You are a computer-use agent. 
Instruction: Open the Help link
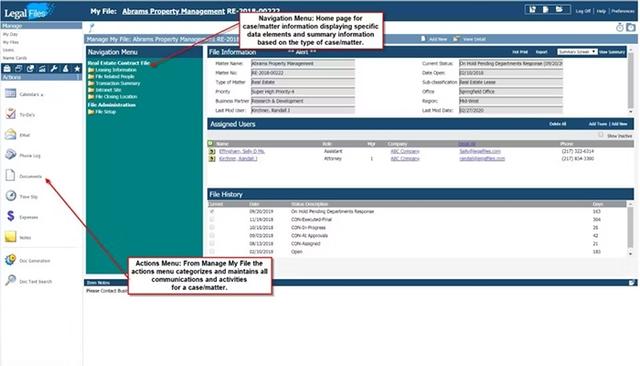point(601,11)
